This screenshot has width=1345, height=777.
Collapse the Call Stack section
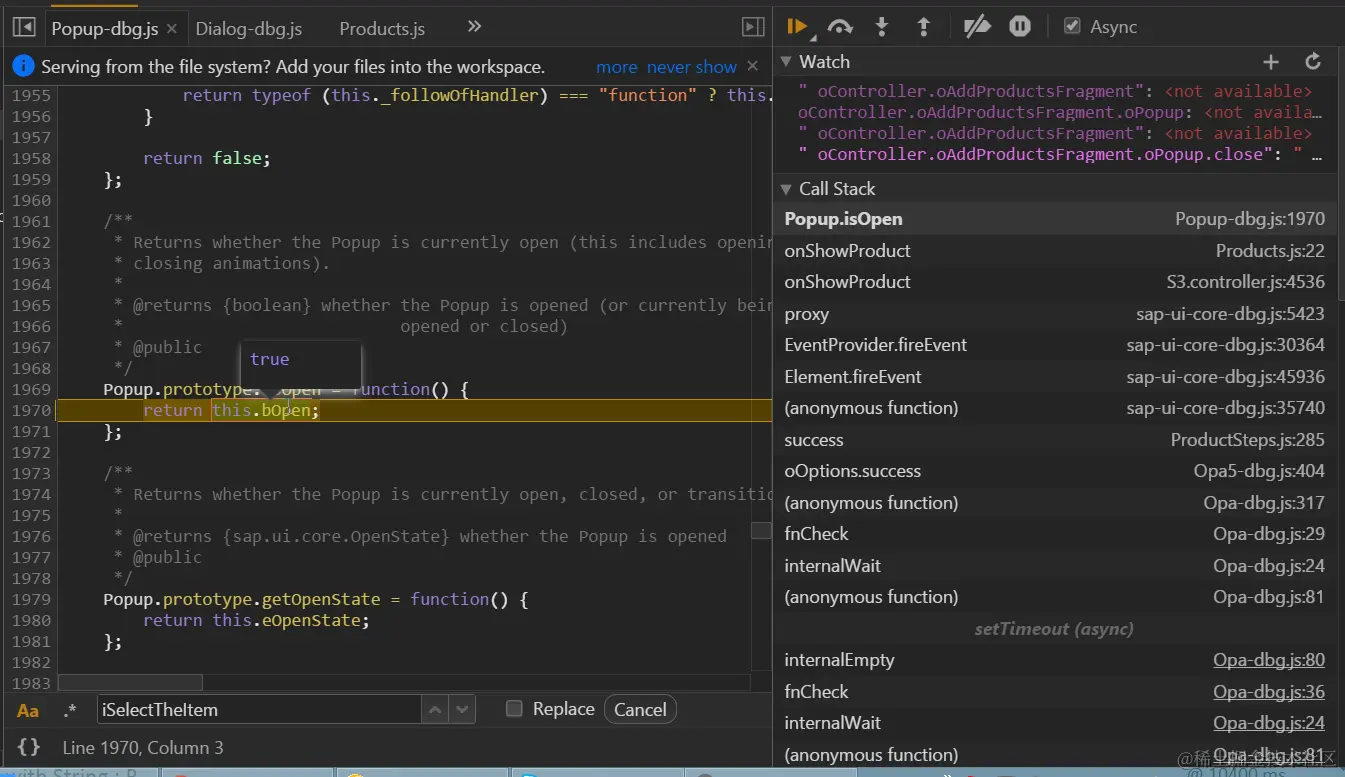[x=786, y=189]
